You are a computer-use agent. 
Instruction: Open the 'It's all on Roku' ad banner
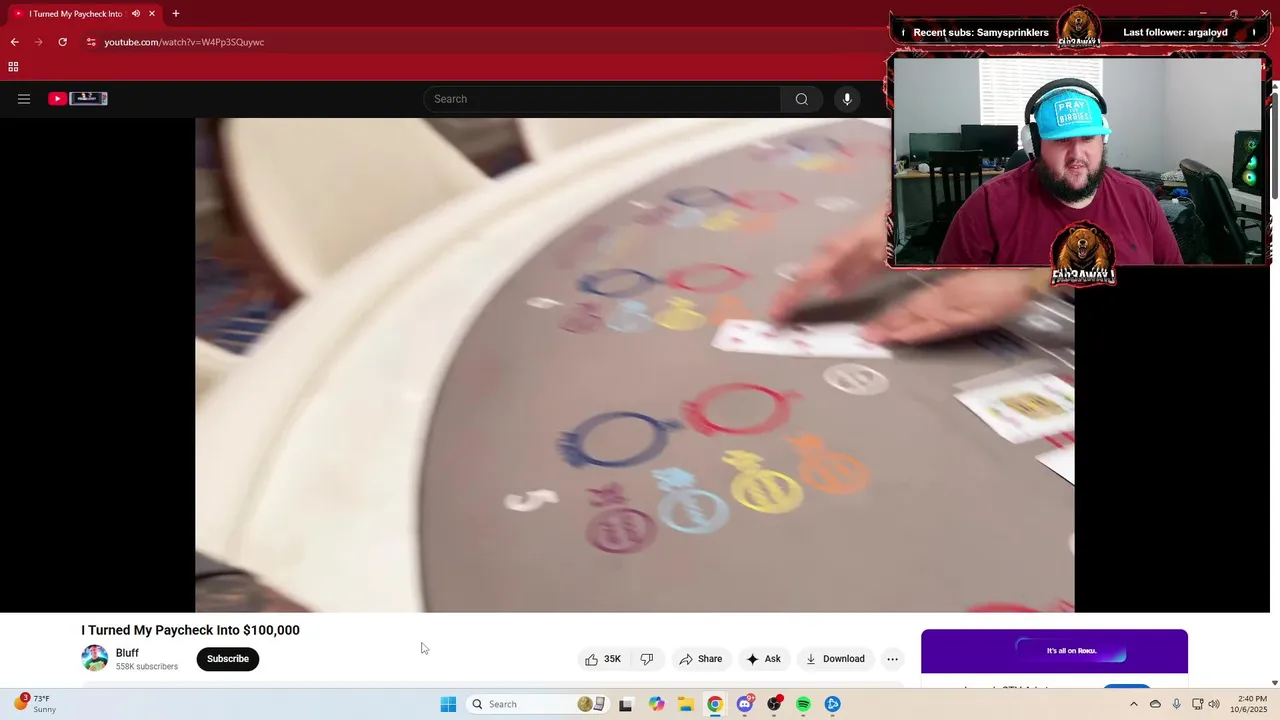click(x=1054, y=652)
